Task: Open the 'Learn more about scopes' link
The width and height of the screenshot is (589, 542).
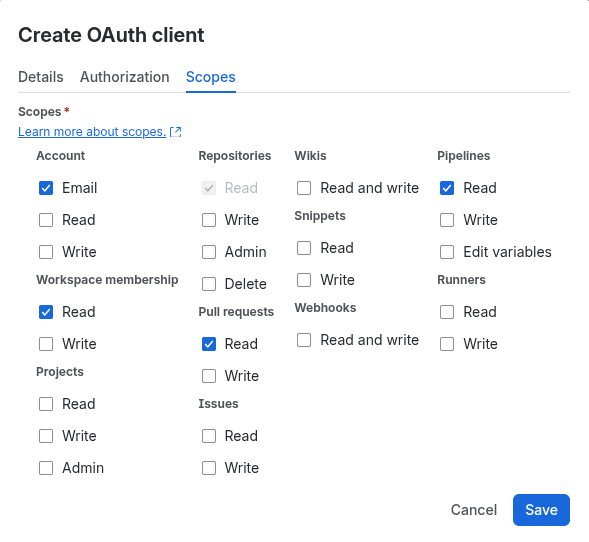Action: [x=92, y=131]
